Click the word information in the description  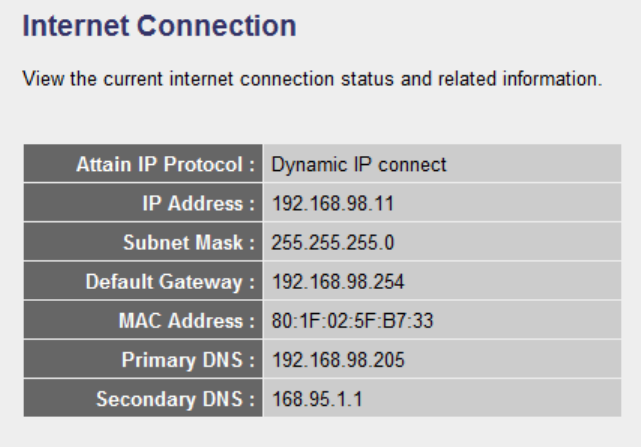(x=552, y=79)
